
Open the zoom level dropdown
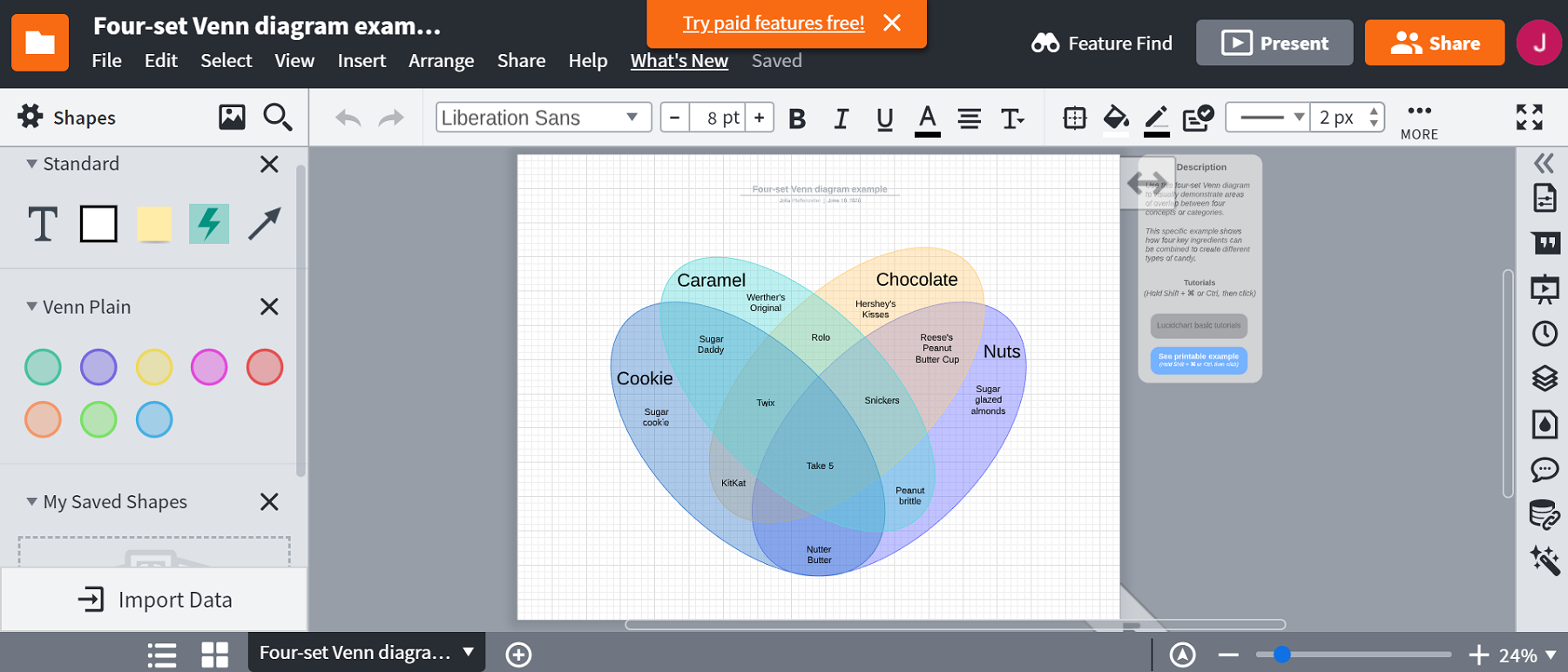click(x=1527, y=655)
